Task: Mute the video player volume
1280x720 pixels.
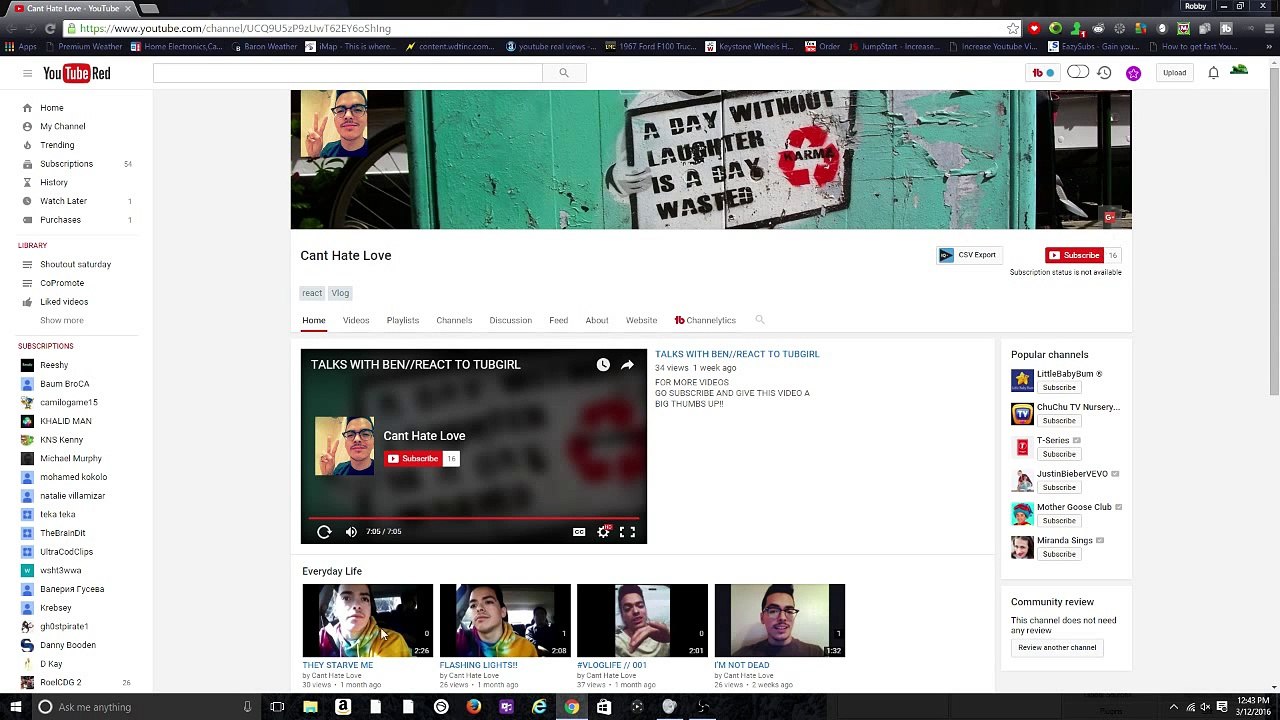Action: (x=351, y=532)
